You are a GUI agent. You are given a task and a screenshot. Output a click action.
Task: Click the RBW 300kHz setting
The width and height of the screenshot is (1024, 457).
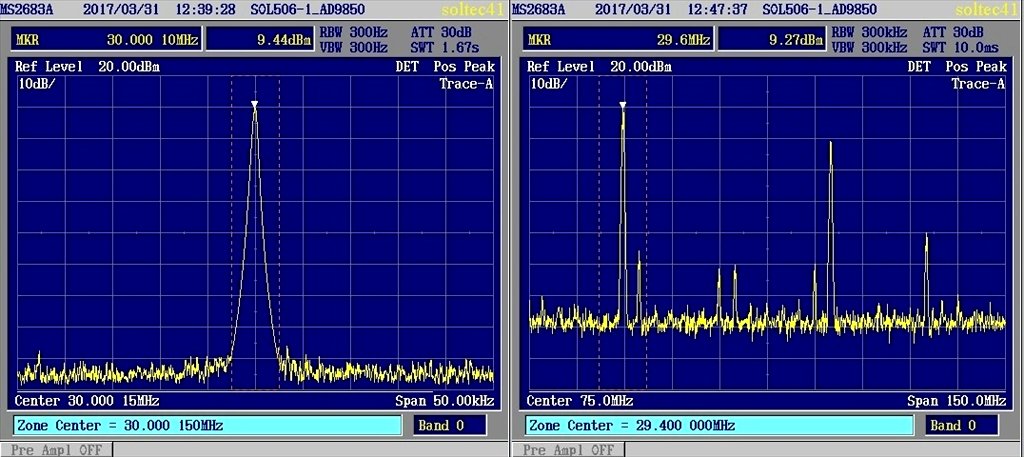click(x=870, y=31)
